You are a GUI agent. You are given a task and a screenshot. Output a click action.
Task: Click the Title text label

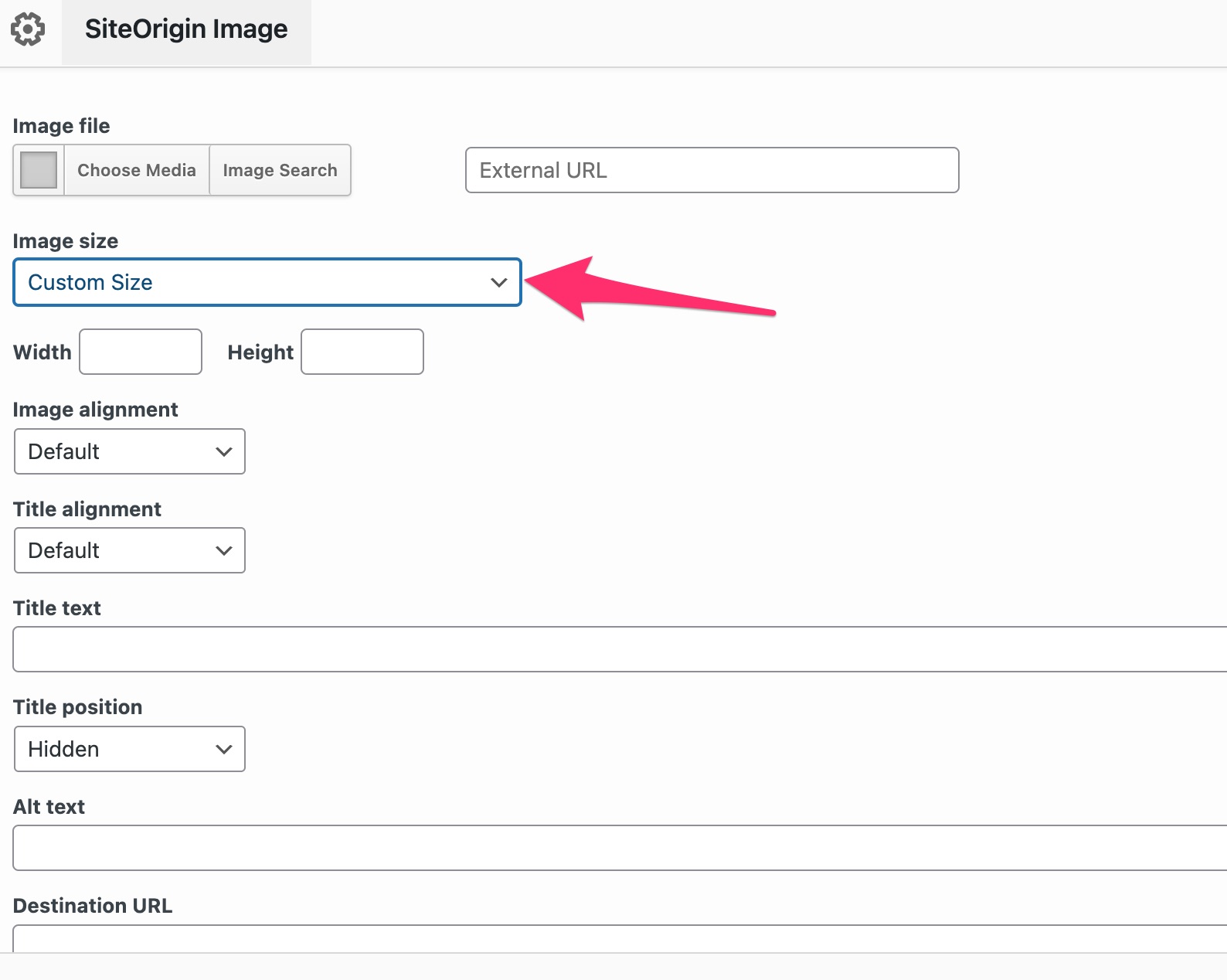point(57,608)
